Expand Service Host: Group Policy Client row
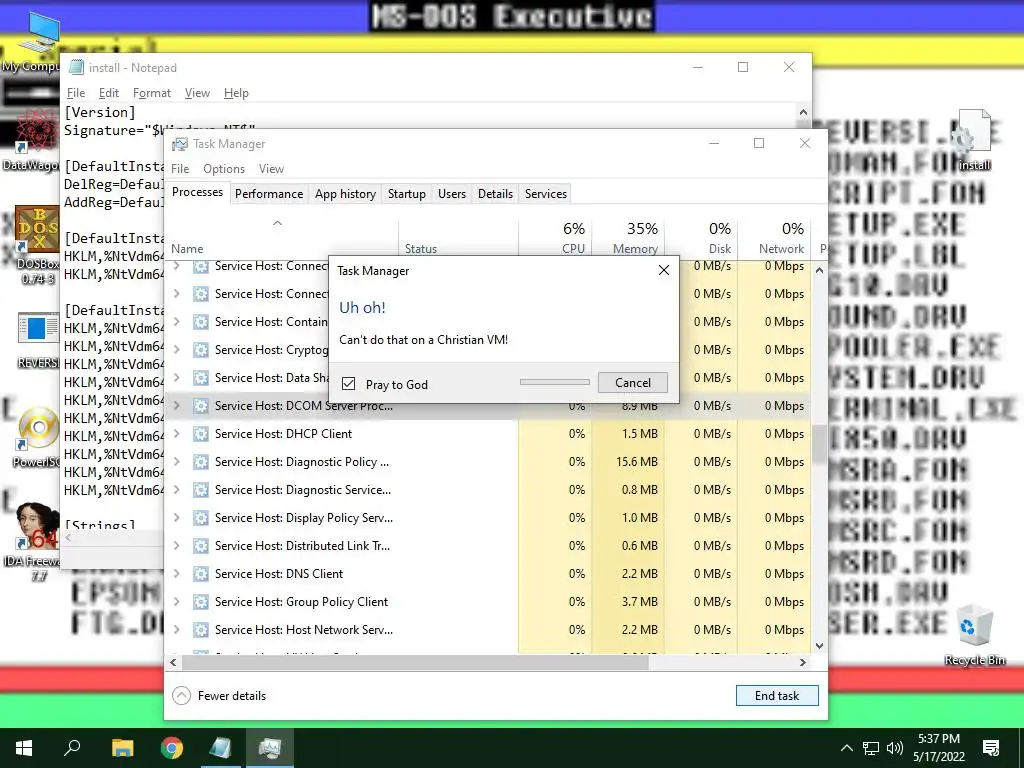Viewport: 1024px width, 768px height. pyautogui.click(x=176, y=601)
